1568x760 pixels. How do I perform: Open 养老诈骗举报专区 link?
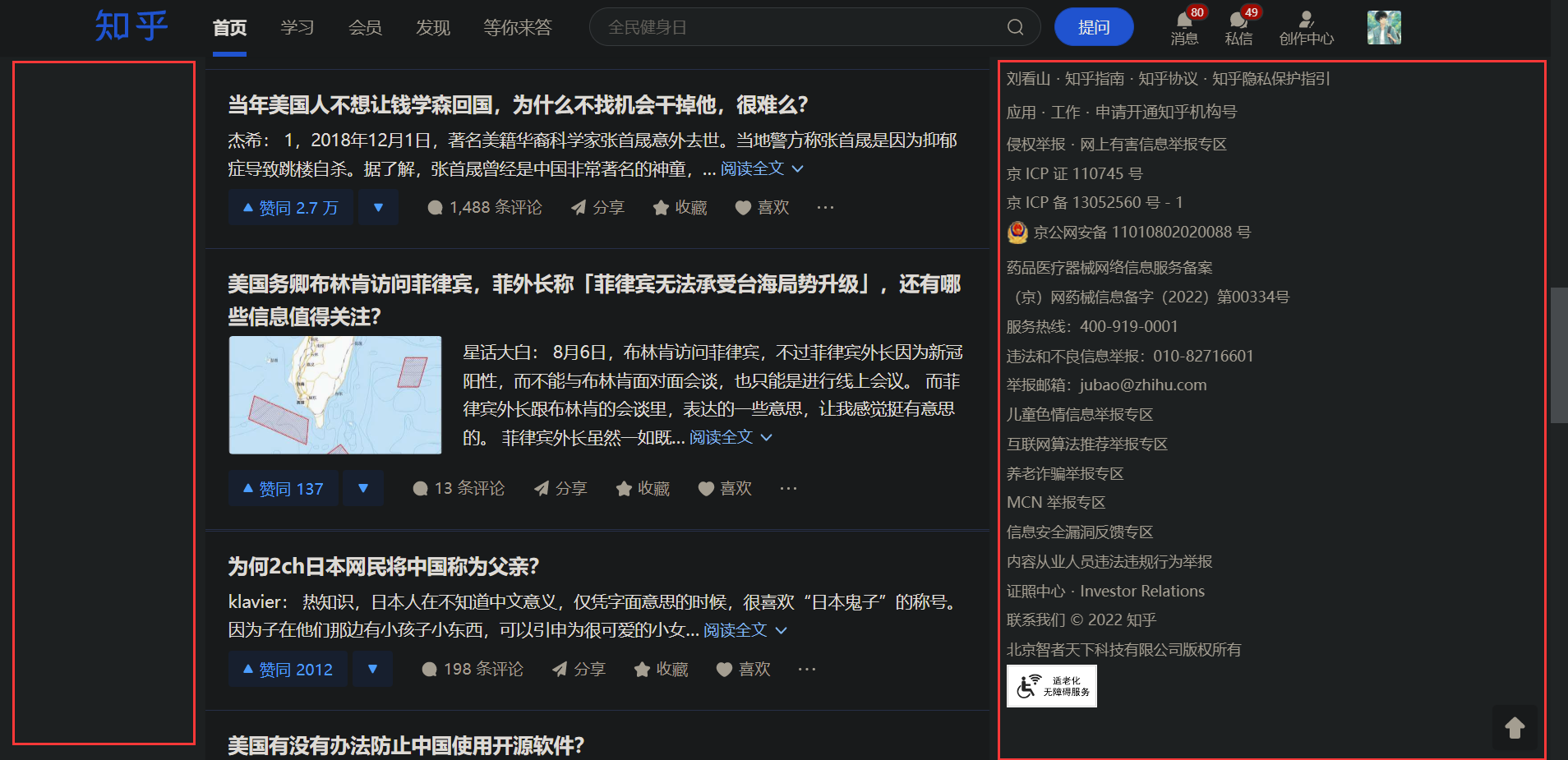(x=1065, y=474)
